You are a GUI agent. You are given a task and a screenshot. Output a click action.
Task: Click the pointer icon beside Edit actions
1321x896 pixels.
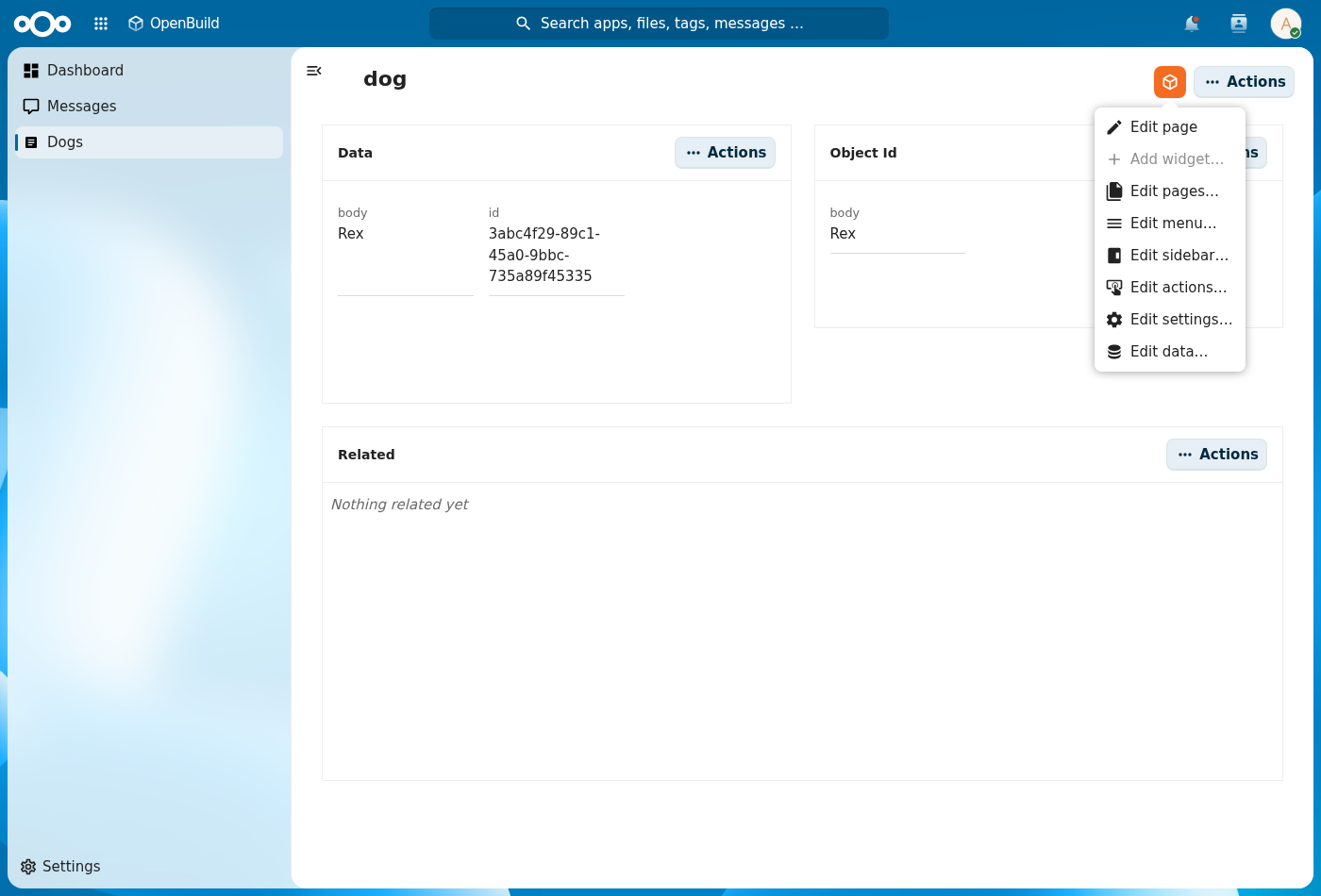click(1114, 288)
